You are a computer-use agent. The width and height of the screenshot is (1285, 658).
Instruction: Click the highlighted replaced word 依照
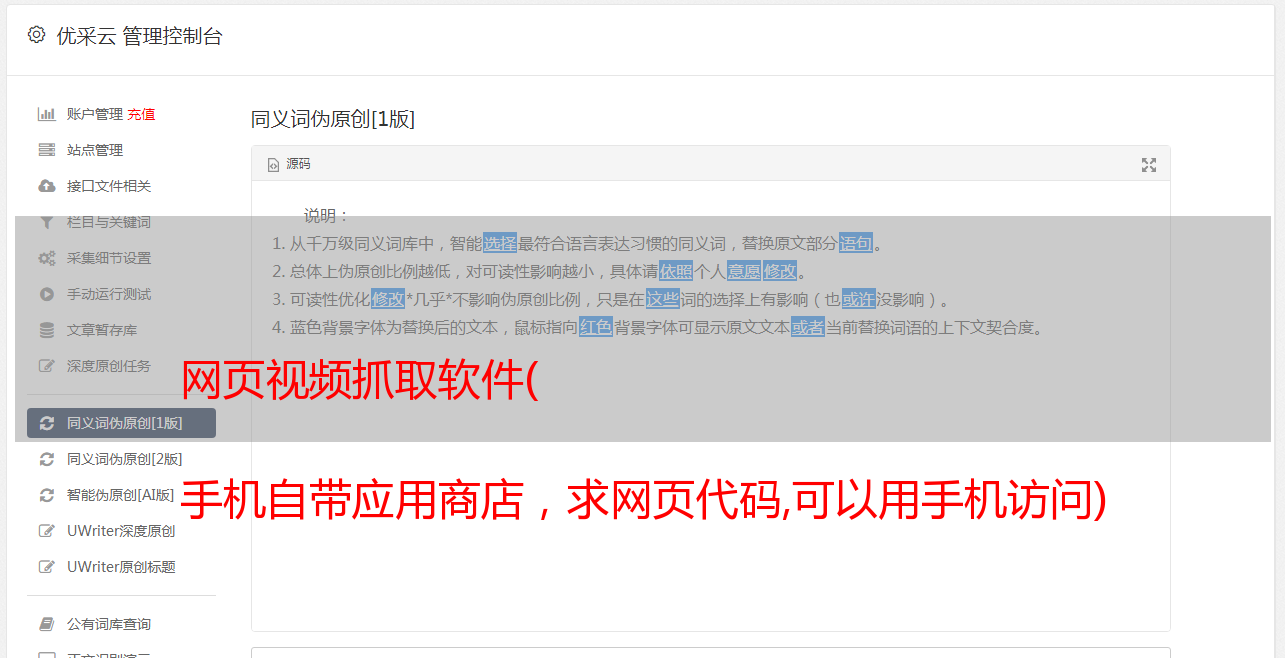pos(676,271)
